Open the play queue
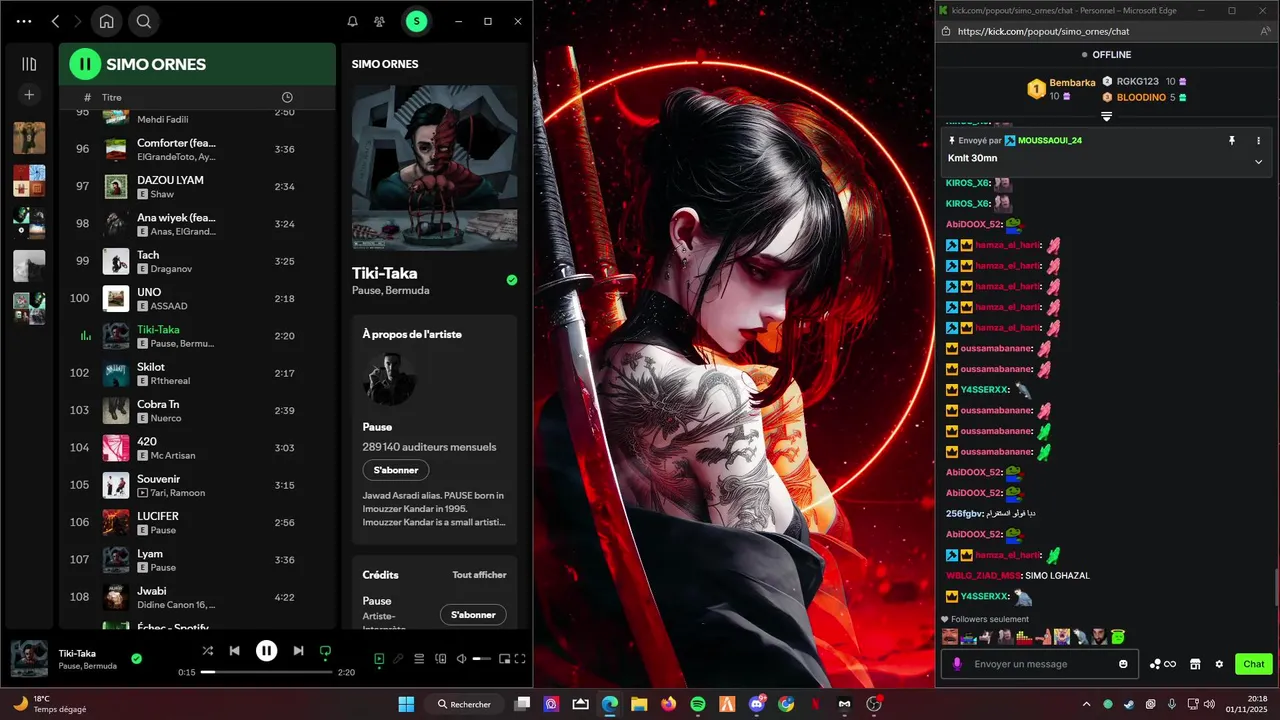The height and width of the screenshot is (720, 1280). click(x=419, y=658)
